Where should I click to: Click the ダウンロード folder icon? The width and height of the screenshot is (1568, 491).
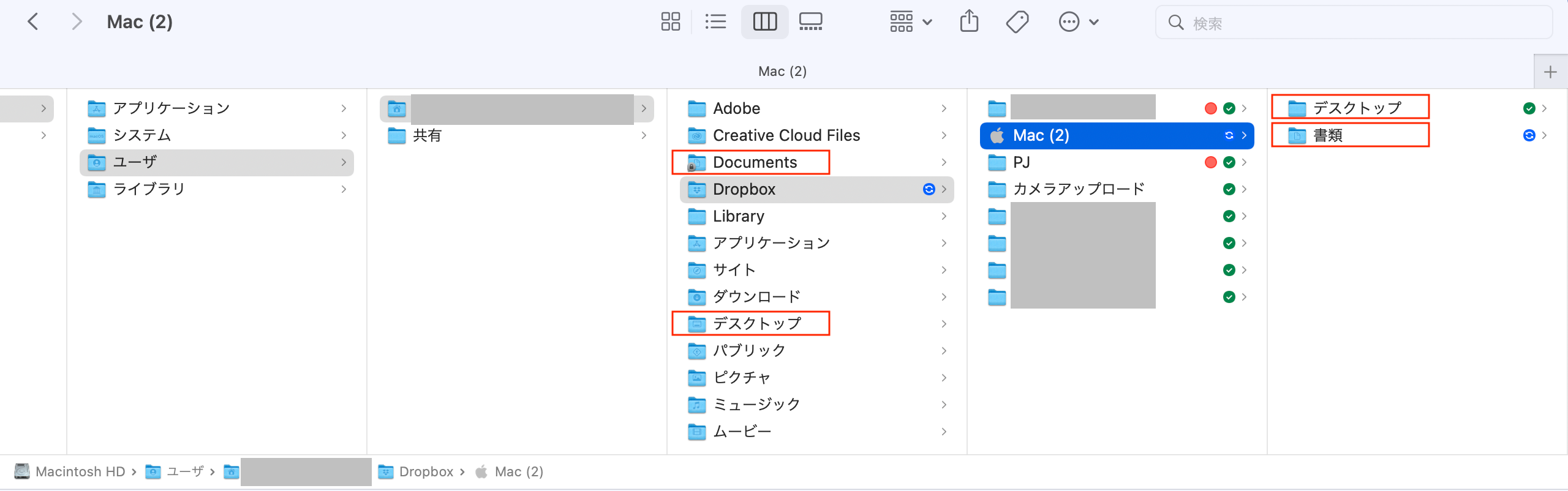coord(696,297)
